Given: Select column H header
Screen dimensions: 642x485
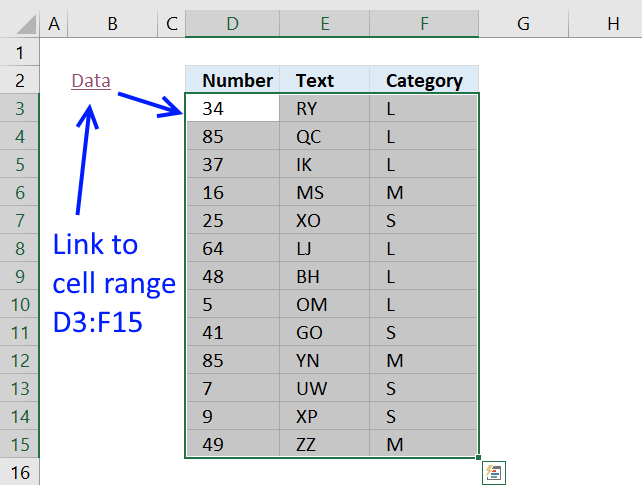Looking at the screenshot, I should [606, 24].
